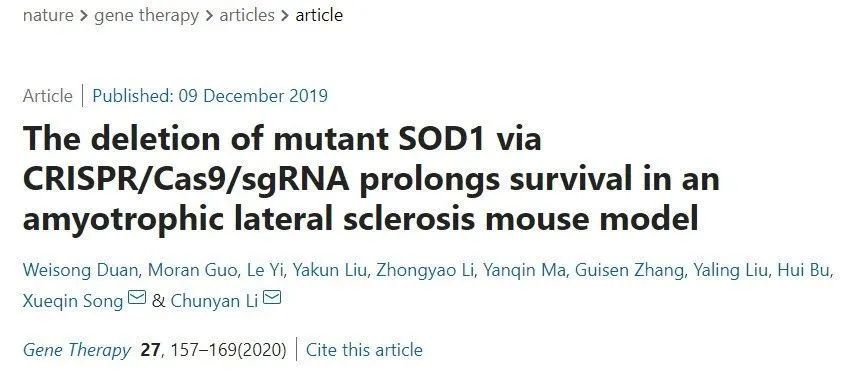Click author name Chunyan Li

[214, 301]
